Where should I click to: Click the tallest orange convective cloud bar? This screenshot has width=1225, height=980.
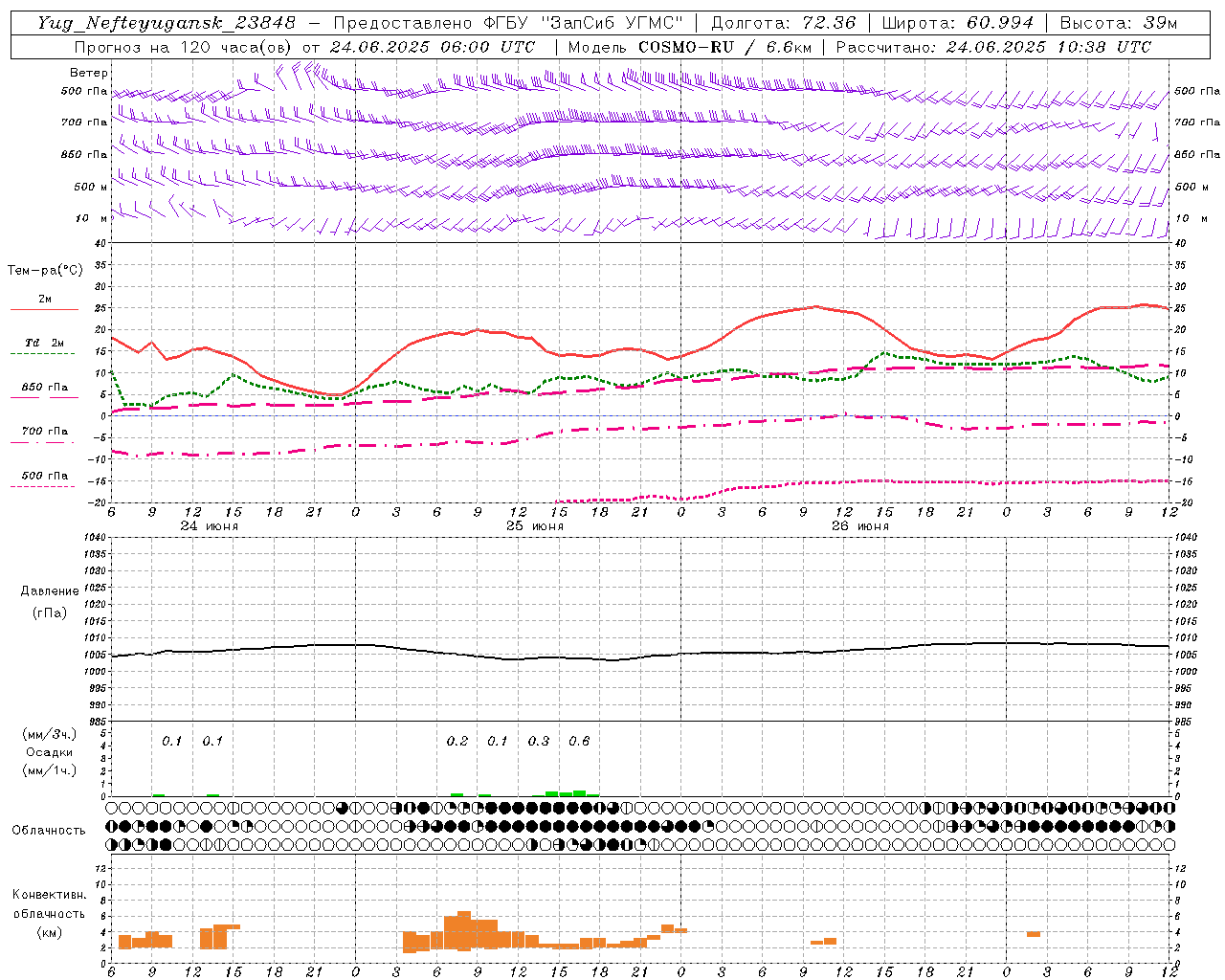coord(464,930)
